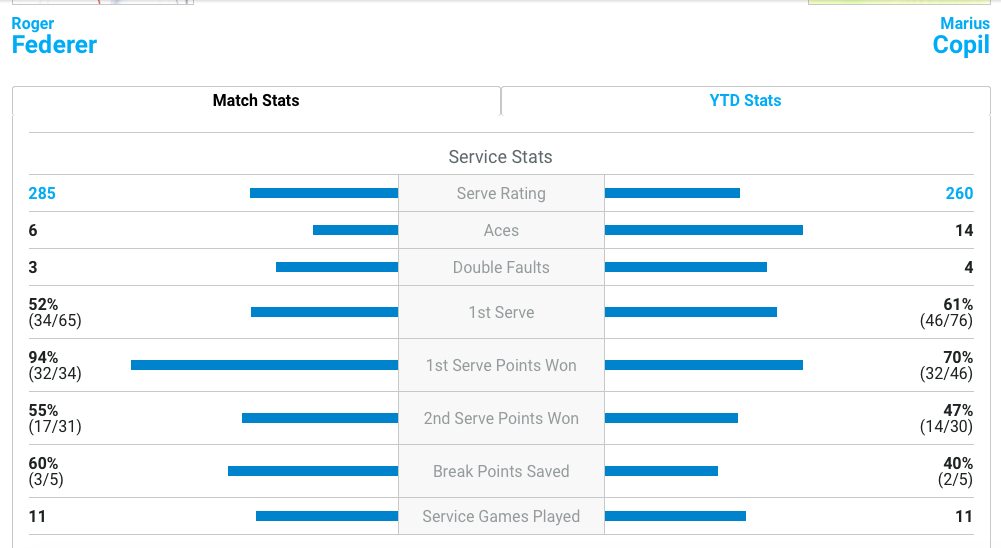The image size is (1001, 548).
Task: Switch to the YTD Stats tab
Action: [745, 100]
